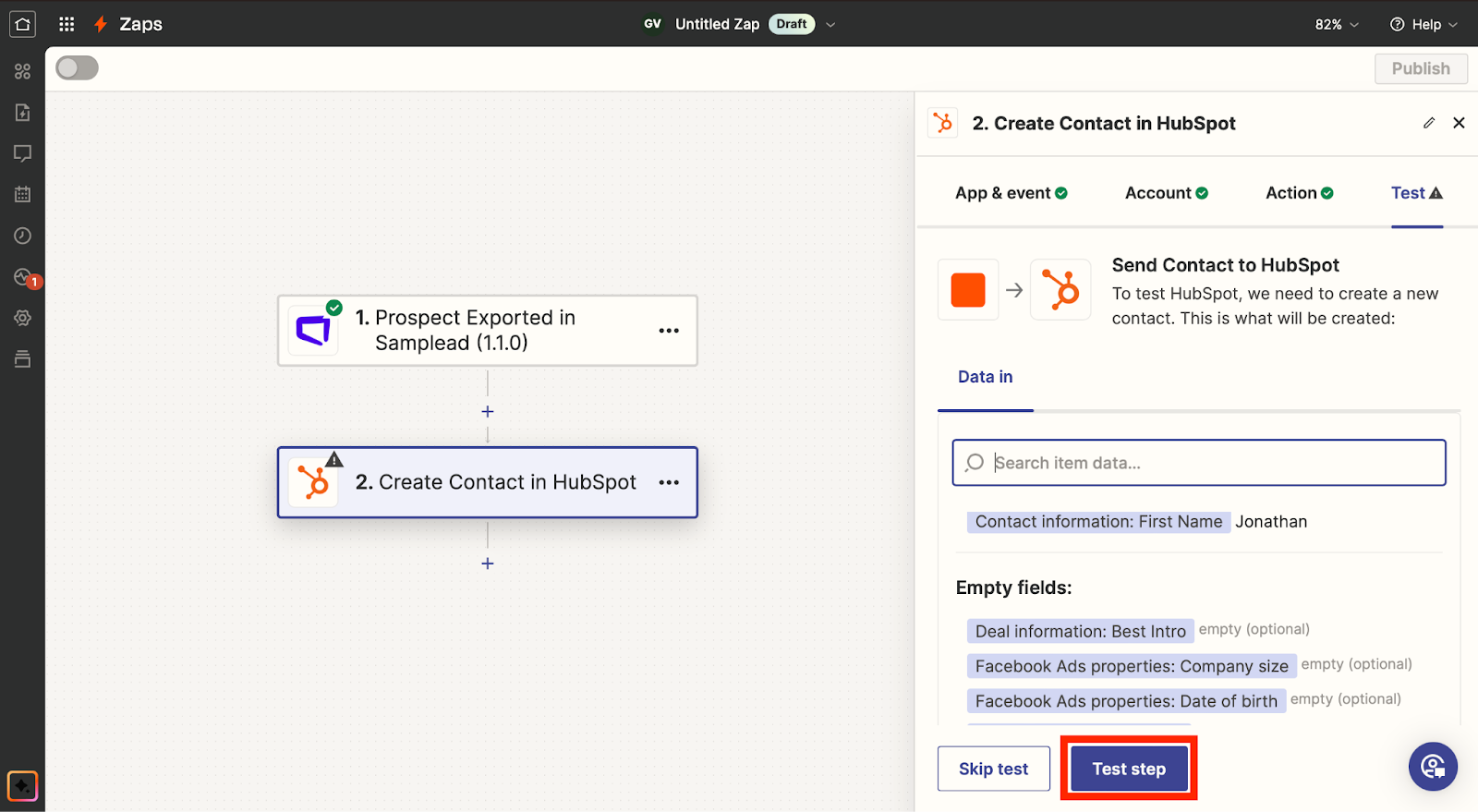1478x812 pixels.
Task: Click the Publish button
Action: pos(1421,68)
